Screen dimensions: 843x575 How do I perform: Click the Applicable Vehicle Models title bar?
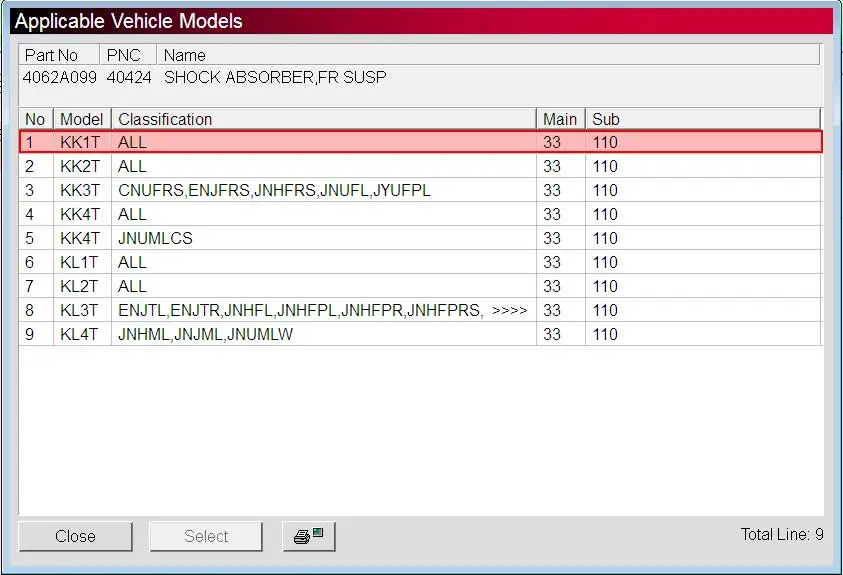[422, 21]
